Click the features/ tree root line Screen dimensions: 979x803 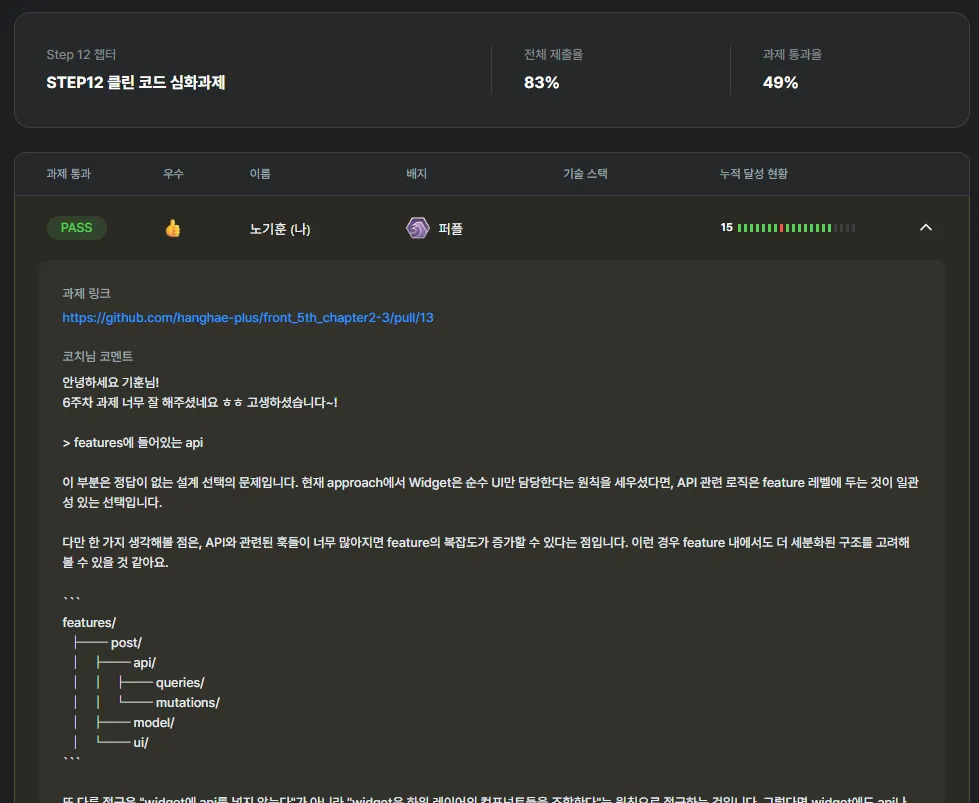89,623
